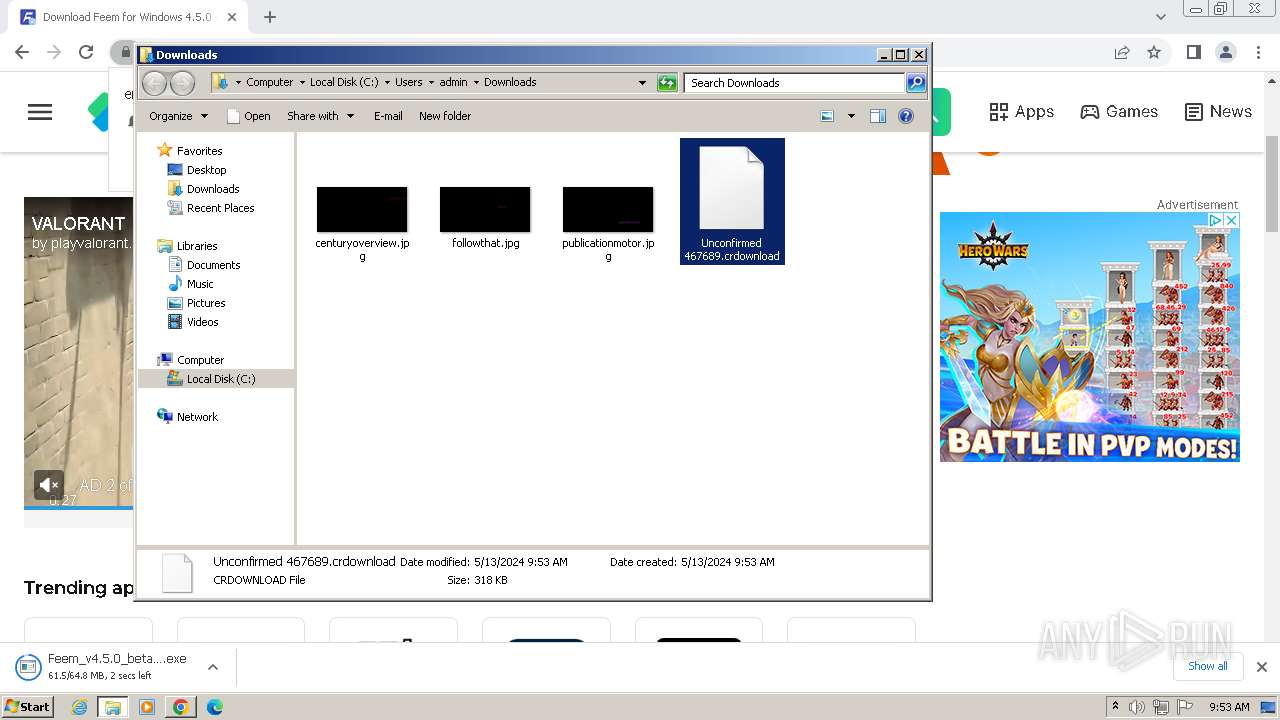Open options for Feem download item
The width and height of the screenshot is (1280, 720).
pos(212,667)
